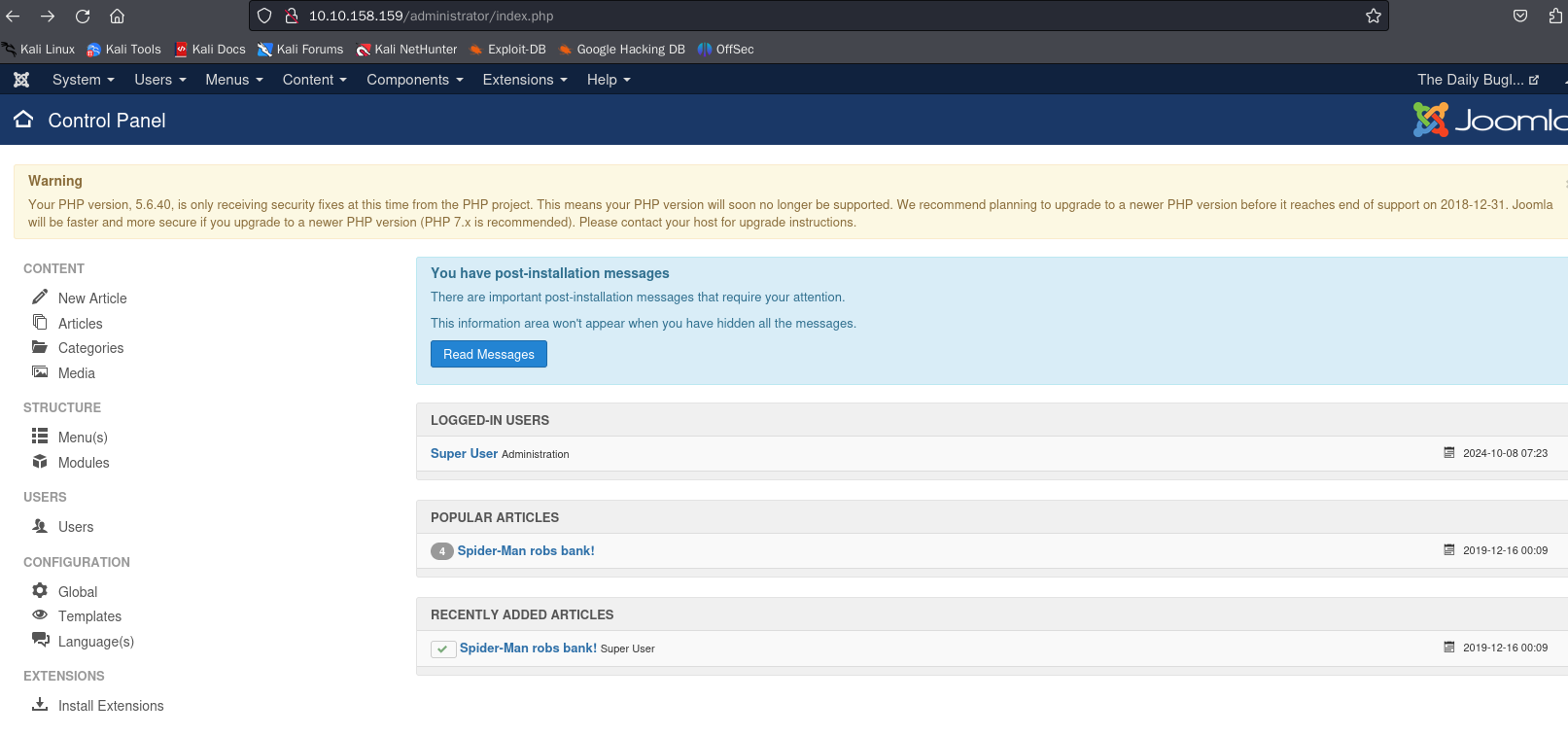Click the Language(s) comments icon
Viewport: 1568px width, 736px height.
click(x=41, y=640)
